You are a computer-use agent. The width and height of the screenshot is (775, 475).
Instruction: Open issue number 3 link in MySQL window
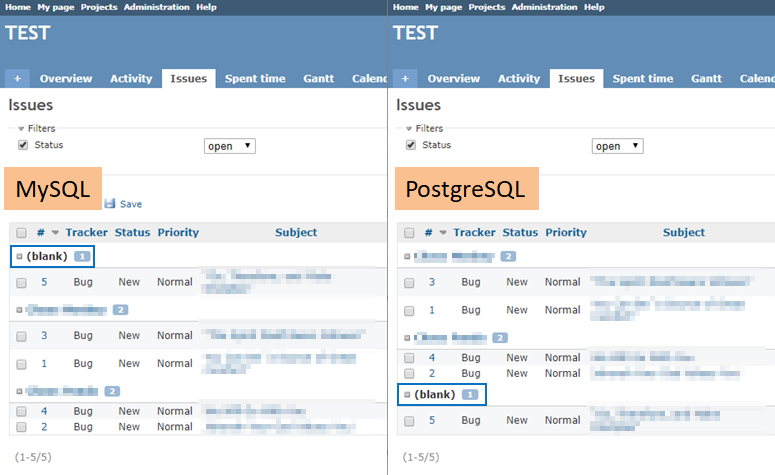[44, 335]
